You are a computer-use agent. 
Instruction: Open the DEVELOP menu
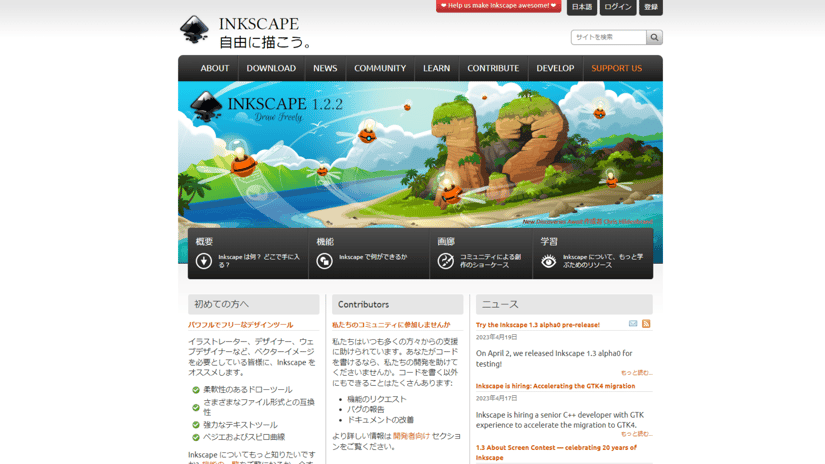[555, 68]
